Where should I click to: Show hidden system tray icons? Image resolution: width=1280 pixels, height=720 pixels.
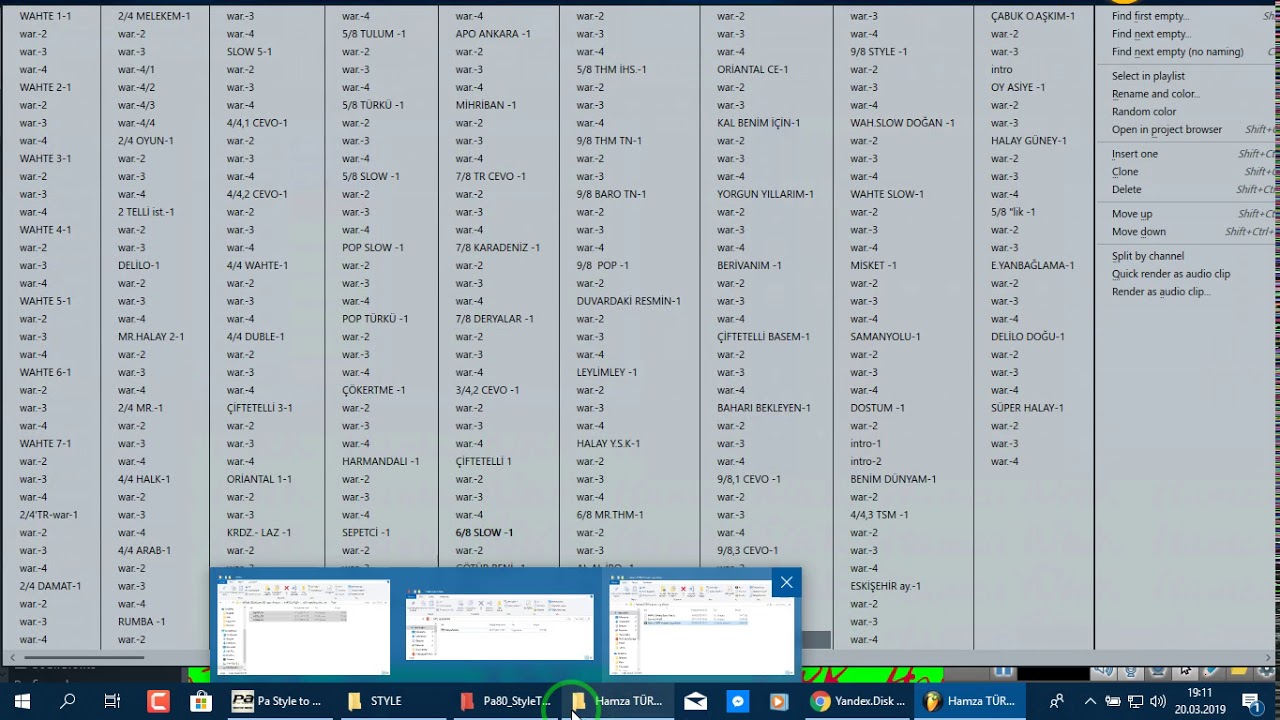pos(1090,701)
